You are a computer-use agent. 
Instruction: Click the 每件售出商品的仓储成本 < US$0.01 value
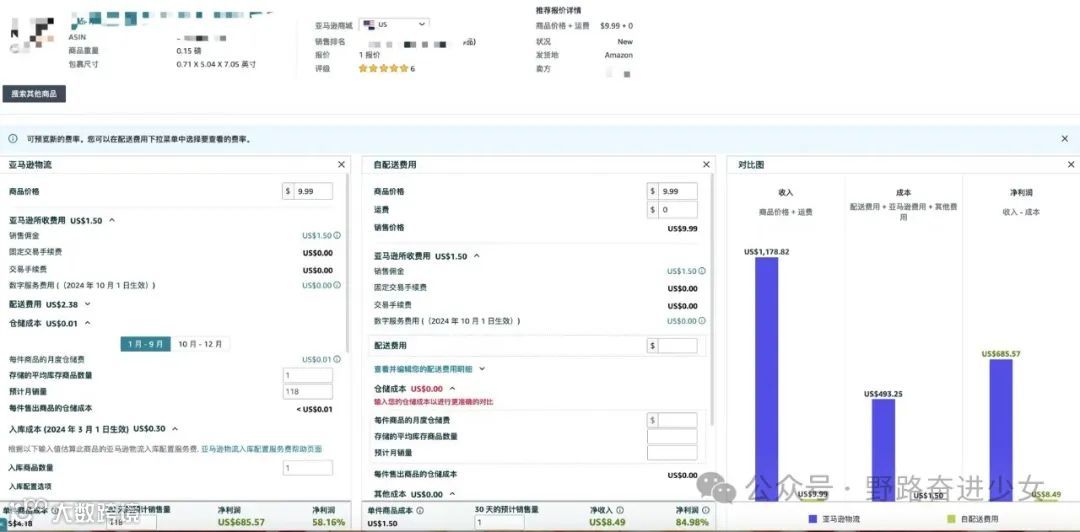tap(313, 409)
